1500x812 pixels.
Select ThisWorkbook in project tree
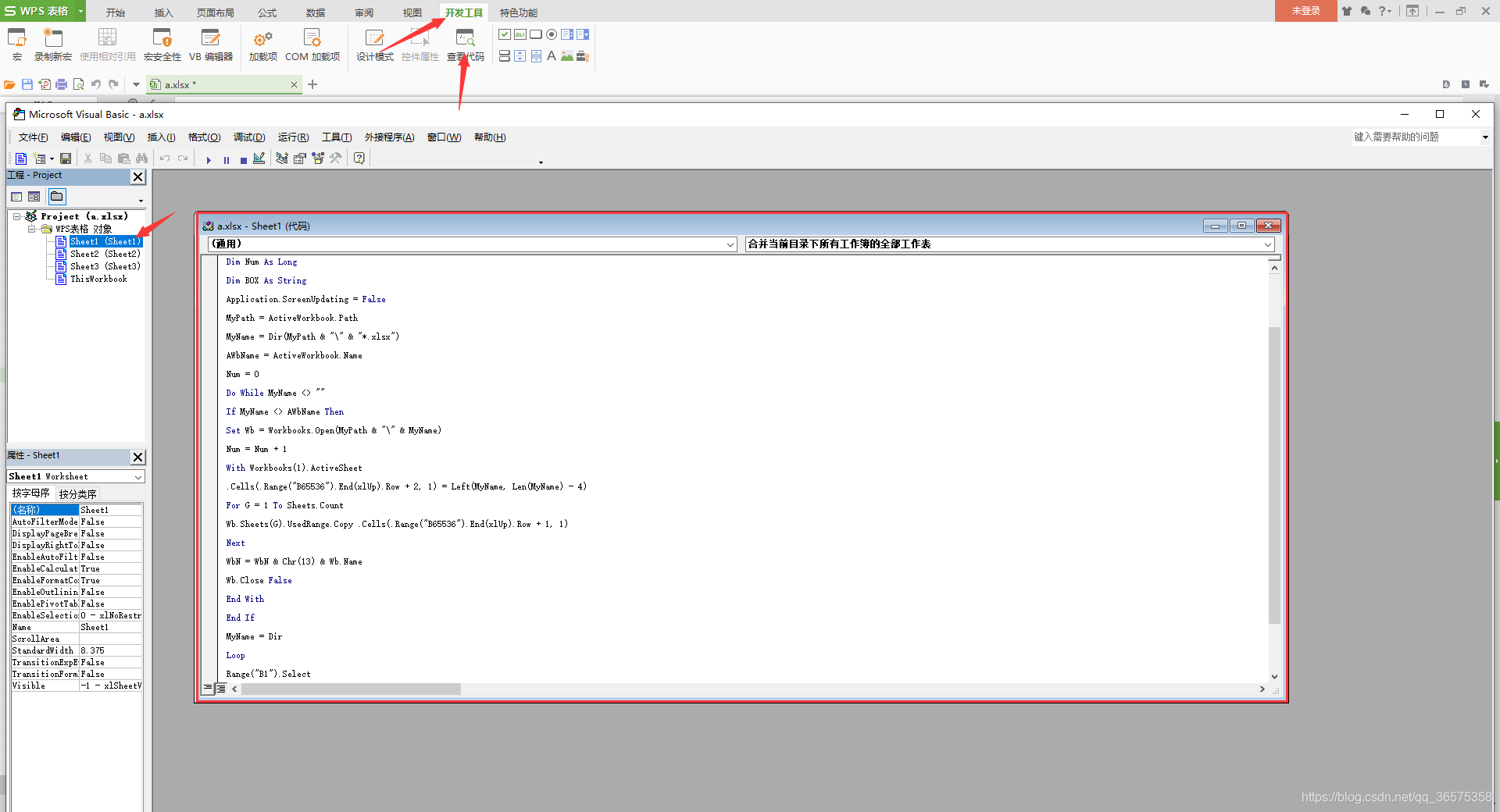point(98,279)
